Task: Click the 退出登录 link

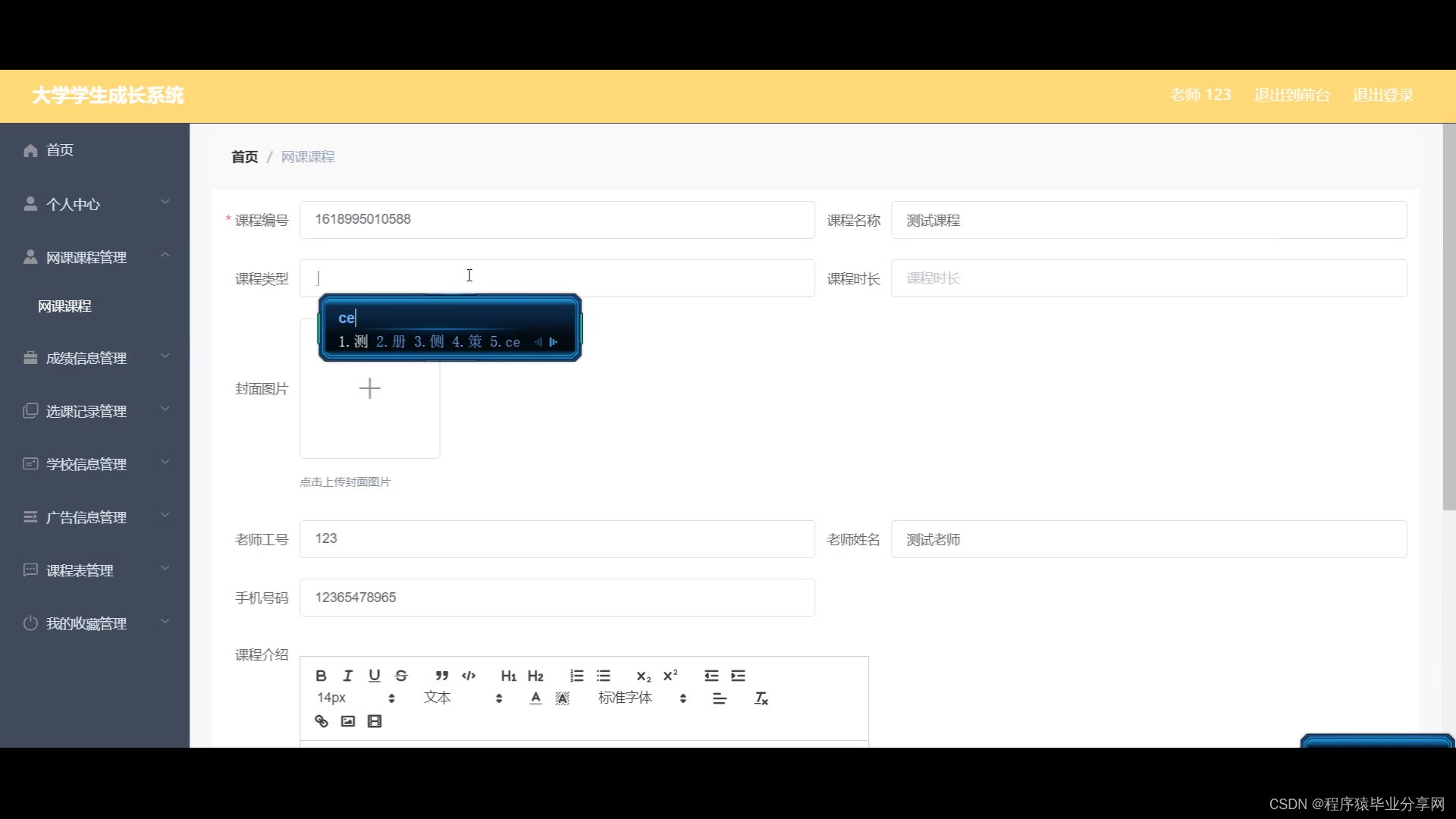Action: pos(1382,96)
